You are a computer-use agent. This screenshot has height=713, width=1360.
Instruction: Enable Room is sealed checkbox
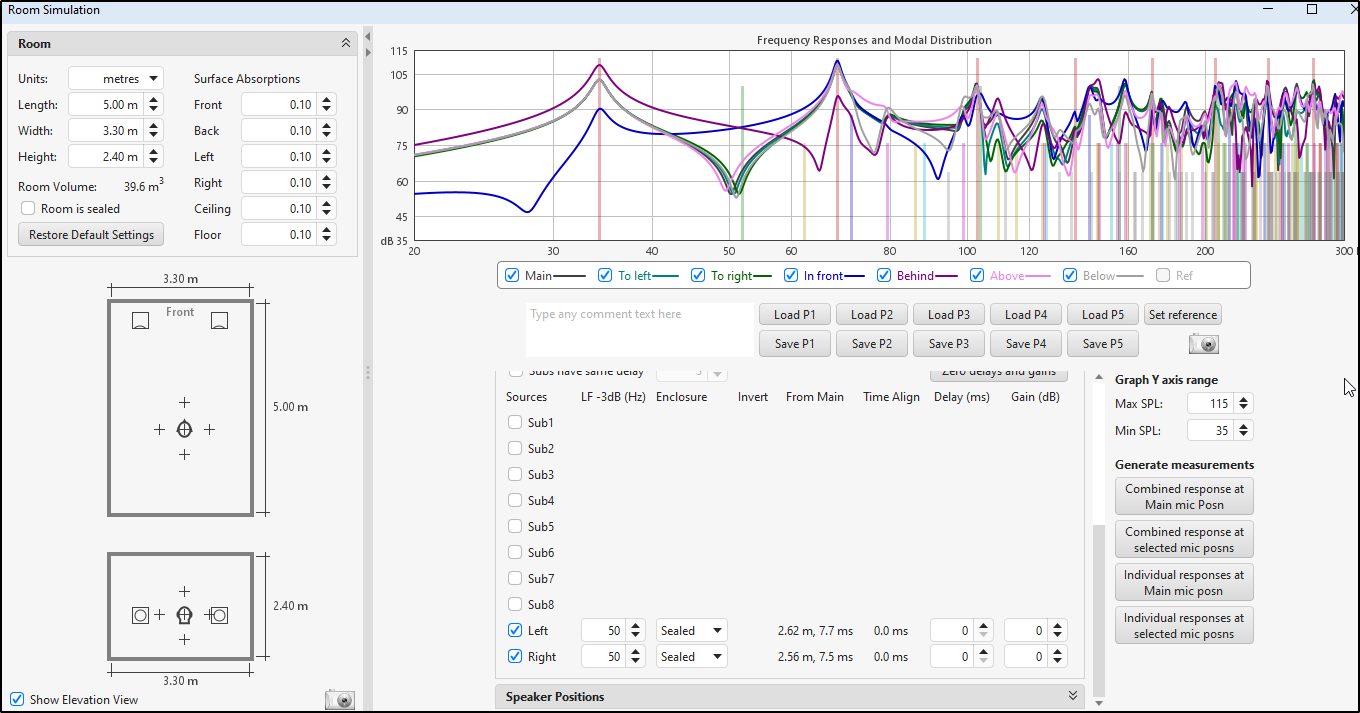coord(28,209)
